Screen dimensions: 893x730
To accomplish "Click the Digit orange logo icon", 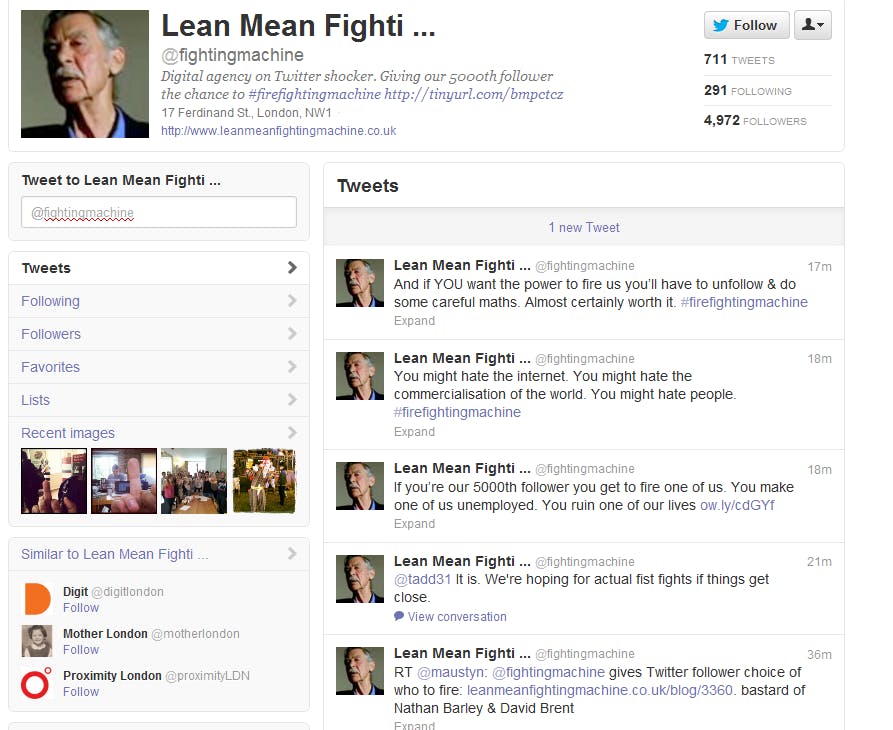I will click(37, 598).
